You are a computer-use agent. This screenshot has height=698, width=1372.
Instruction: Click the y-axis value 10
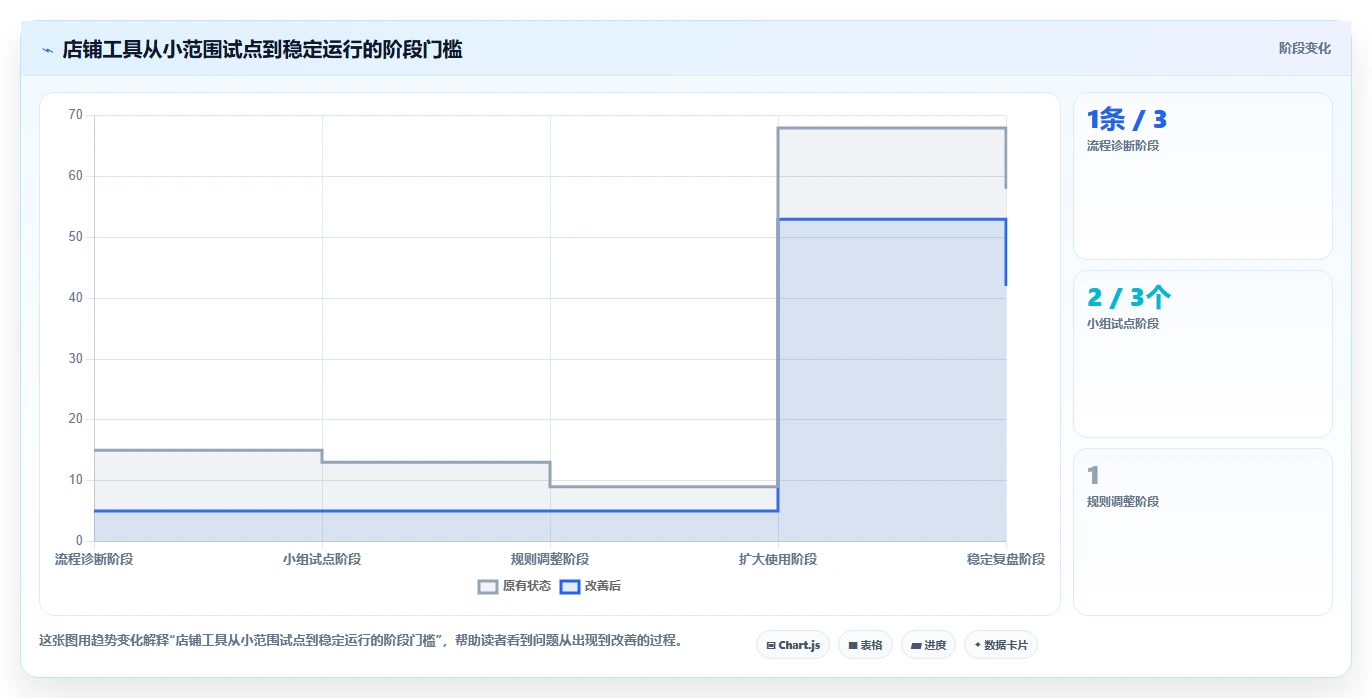[x=75, y=480]
